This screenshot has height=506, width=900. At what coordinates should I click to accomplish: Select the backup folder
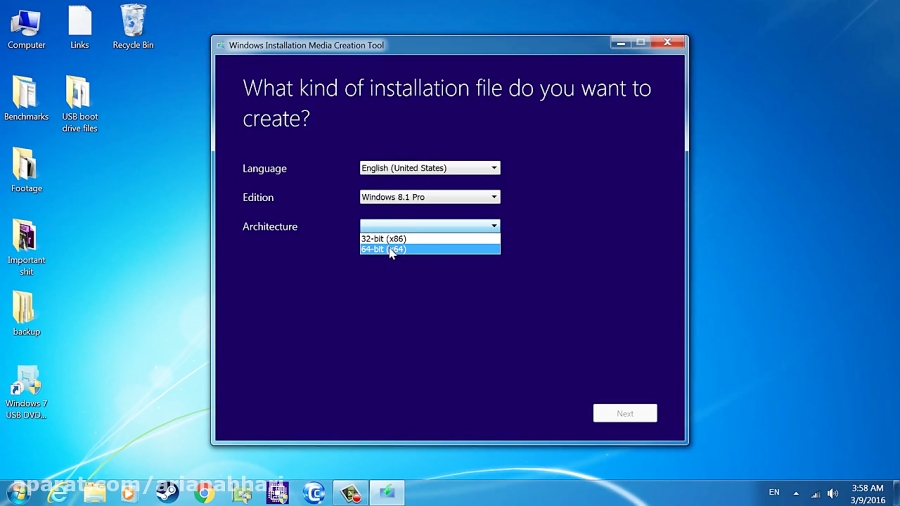(26, 314)
